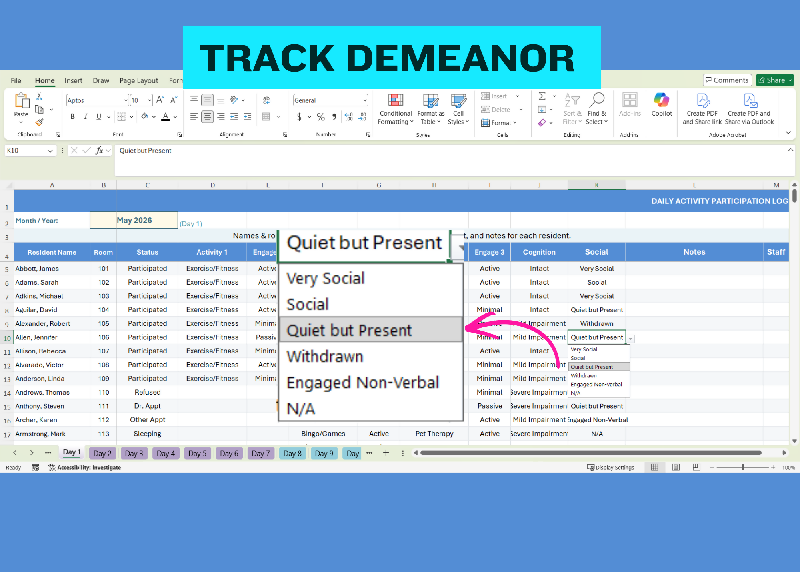Choose Engaged Non-Verbal in enlarged list
The height and width of the screenshot is (572, 800).
tap(371, 382)
